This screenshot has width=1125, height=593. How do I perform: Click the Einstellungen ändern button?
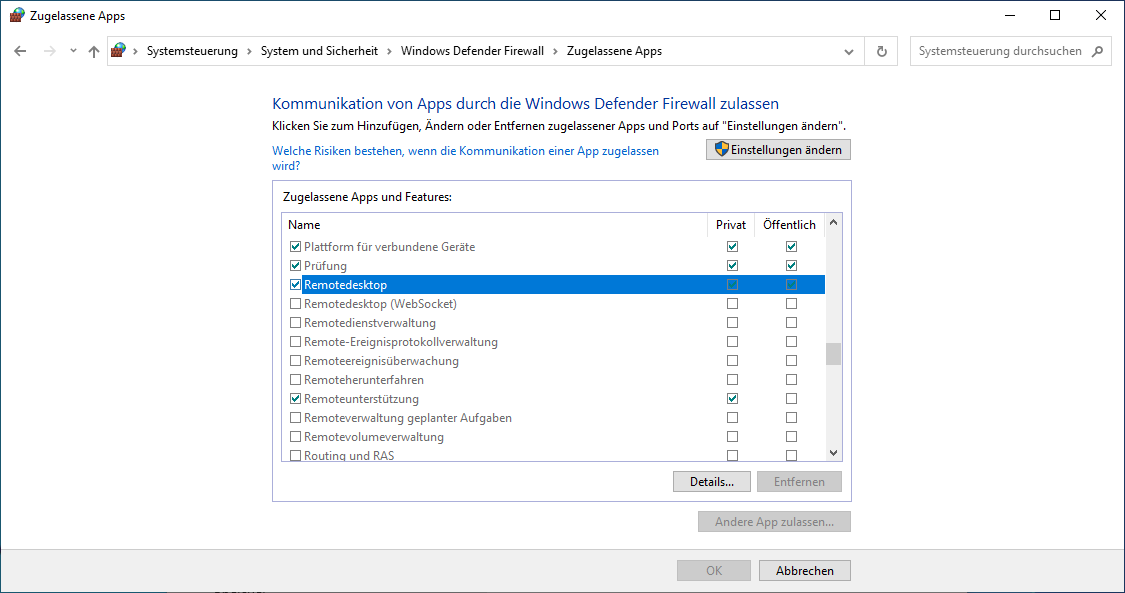click(x=778, y=150)
